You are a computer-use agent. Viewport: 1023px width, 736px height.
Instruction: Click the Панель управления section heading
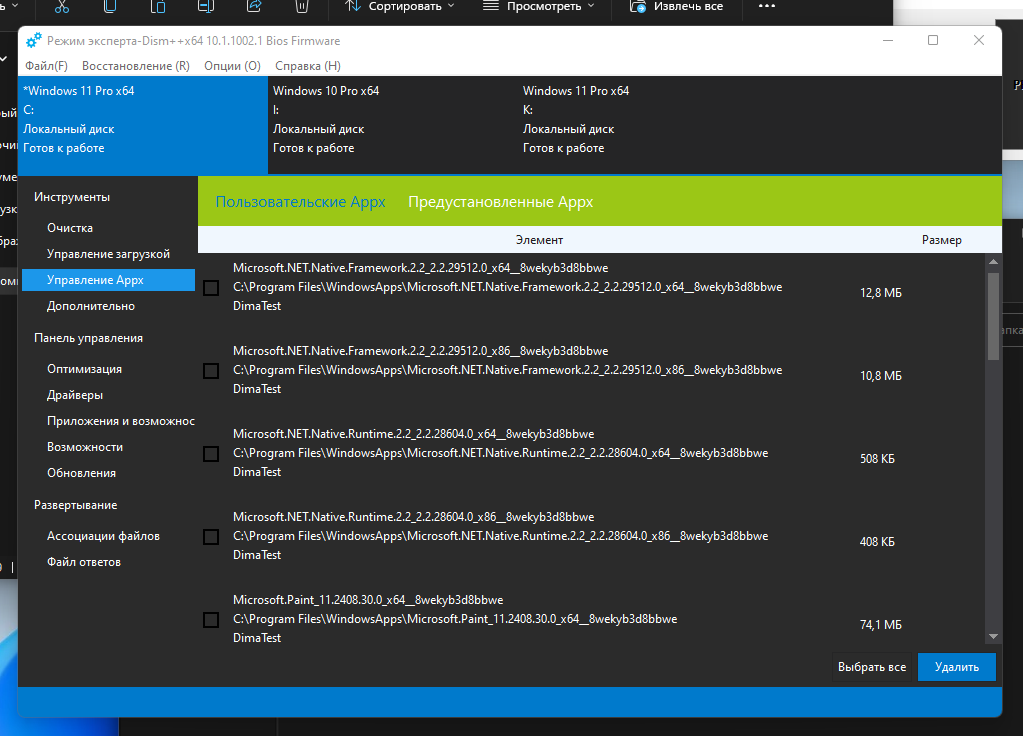(x=88, y=338)
